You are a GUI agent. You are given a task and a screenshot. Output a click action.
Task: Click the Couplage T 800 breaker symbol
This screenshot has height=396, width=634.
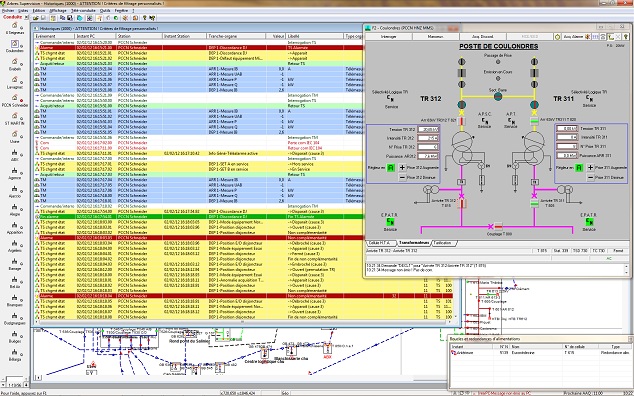coord(498,226)
